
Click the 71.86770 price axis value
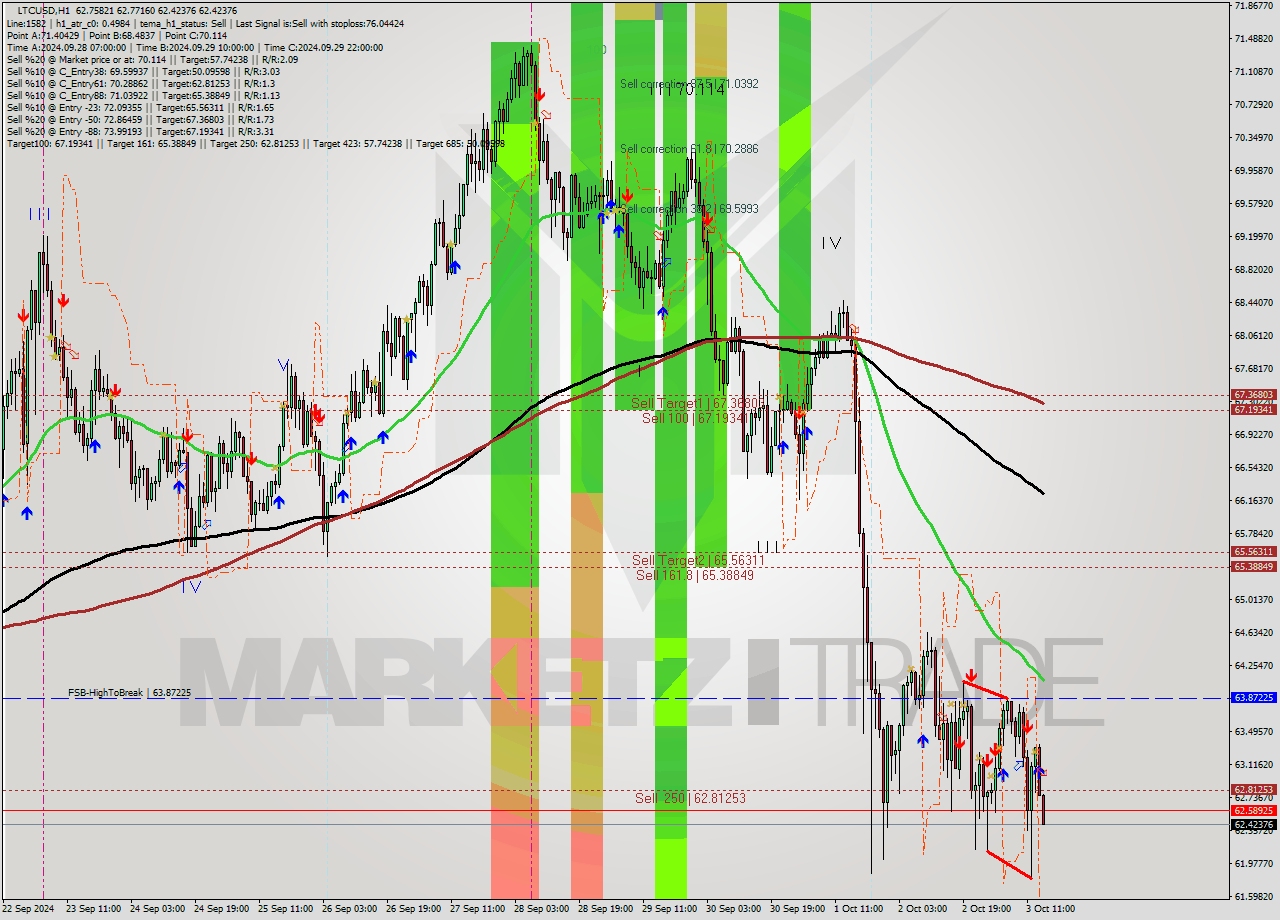(1253, 6)
